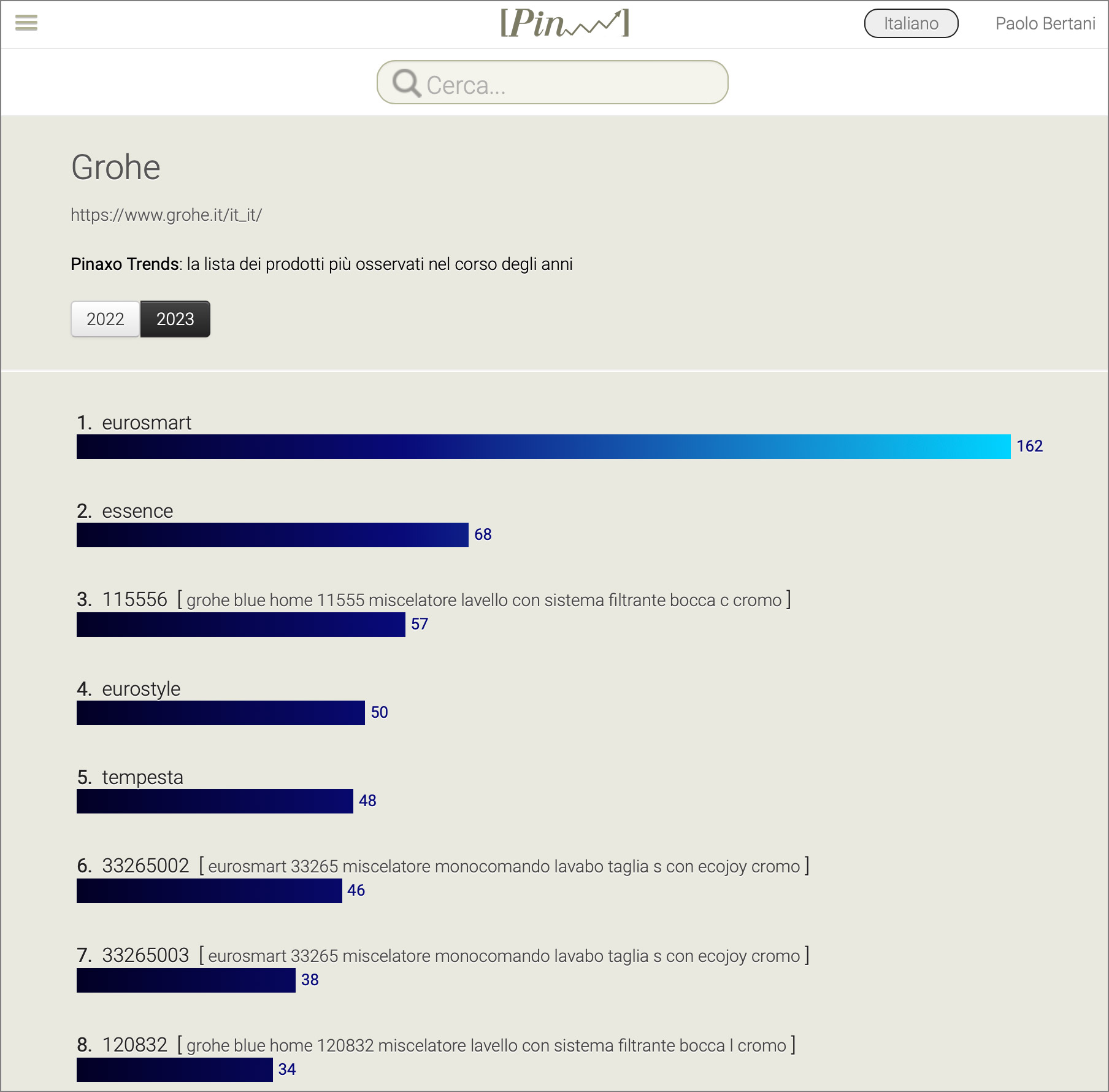Image resolution: width=1109 pixels, height=1092 pixels.
Task: Open the essence product entry
Action: coord(137,511)
